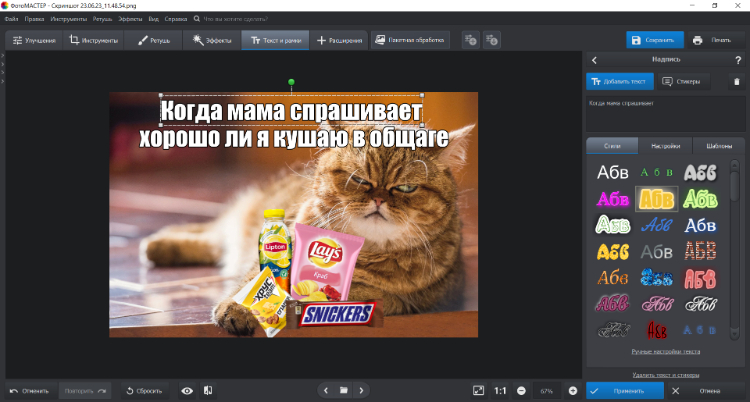Open the Эффекты tab with wand icon
This screenshot has width=750, height=402.
click(x=212, y=41)
